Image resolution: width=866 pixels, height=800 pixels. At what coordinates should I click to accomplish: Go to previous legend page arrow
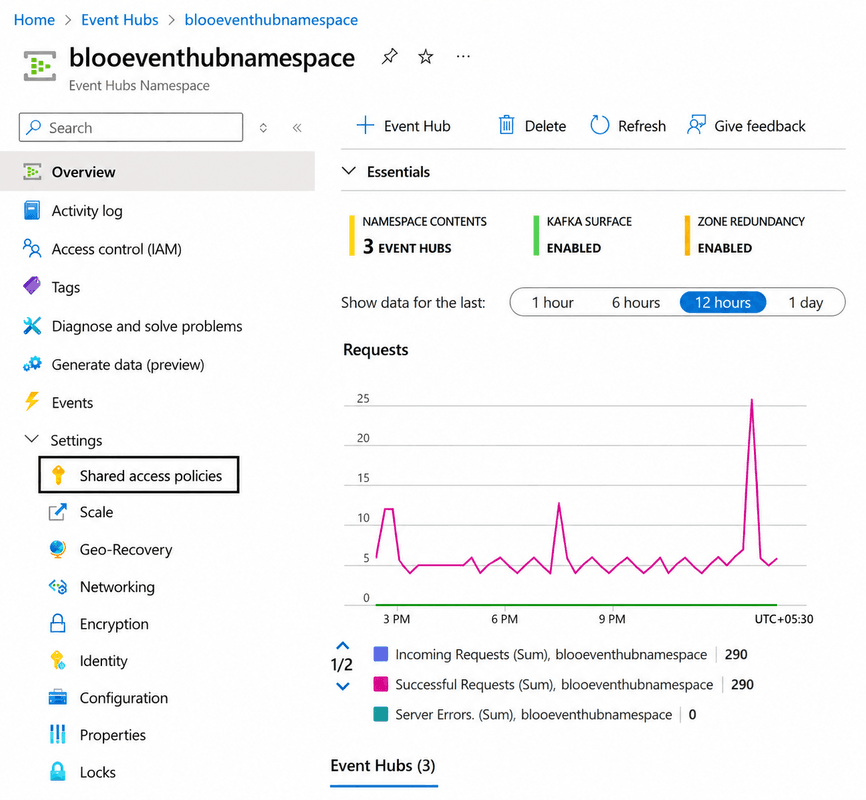(x=342, y=645)
